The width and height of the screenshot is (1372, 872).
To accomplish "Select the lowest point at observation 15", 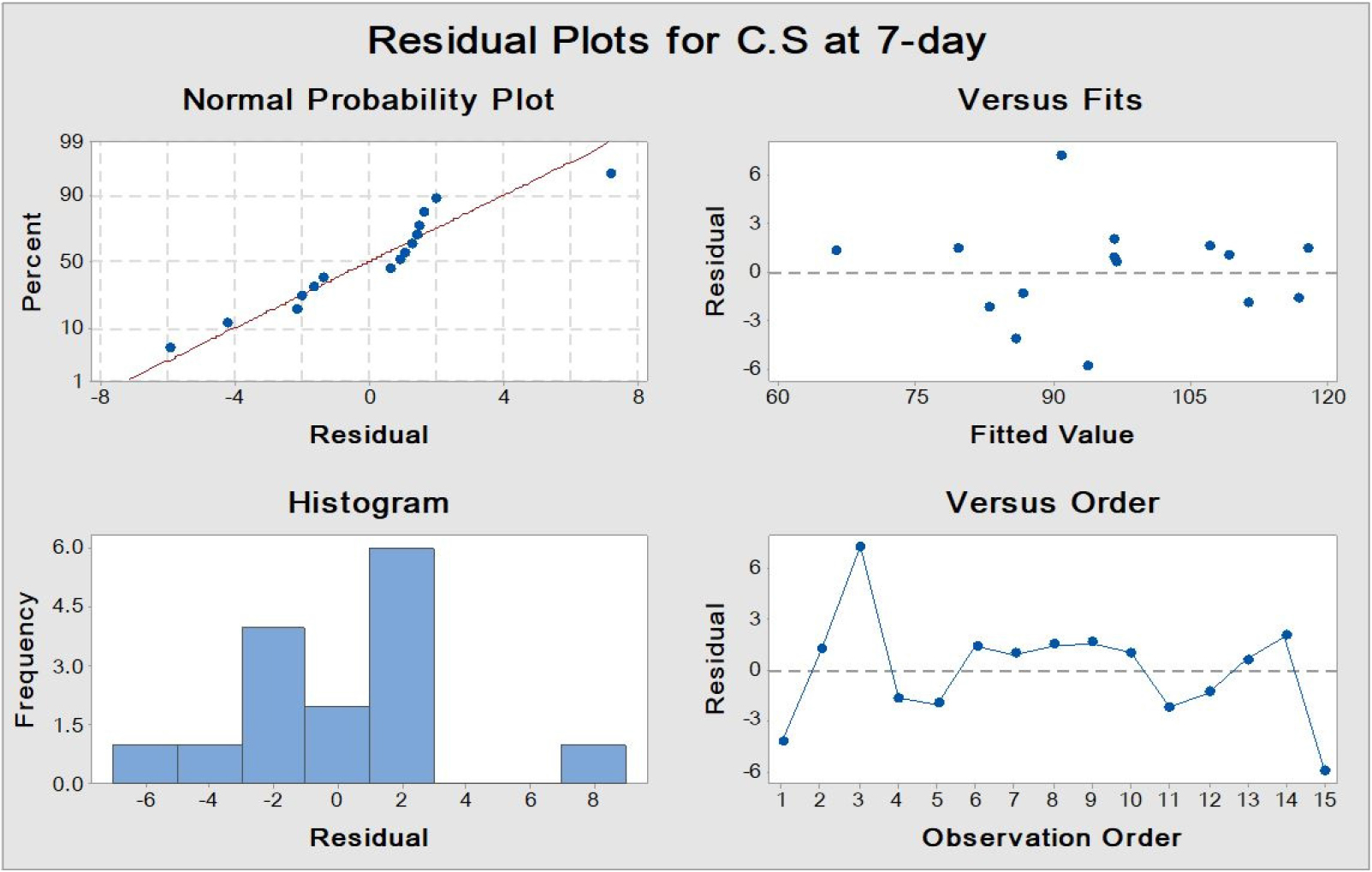I will click(1325, 770).
